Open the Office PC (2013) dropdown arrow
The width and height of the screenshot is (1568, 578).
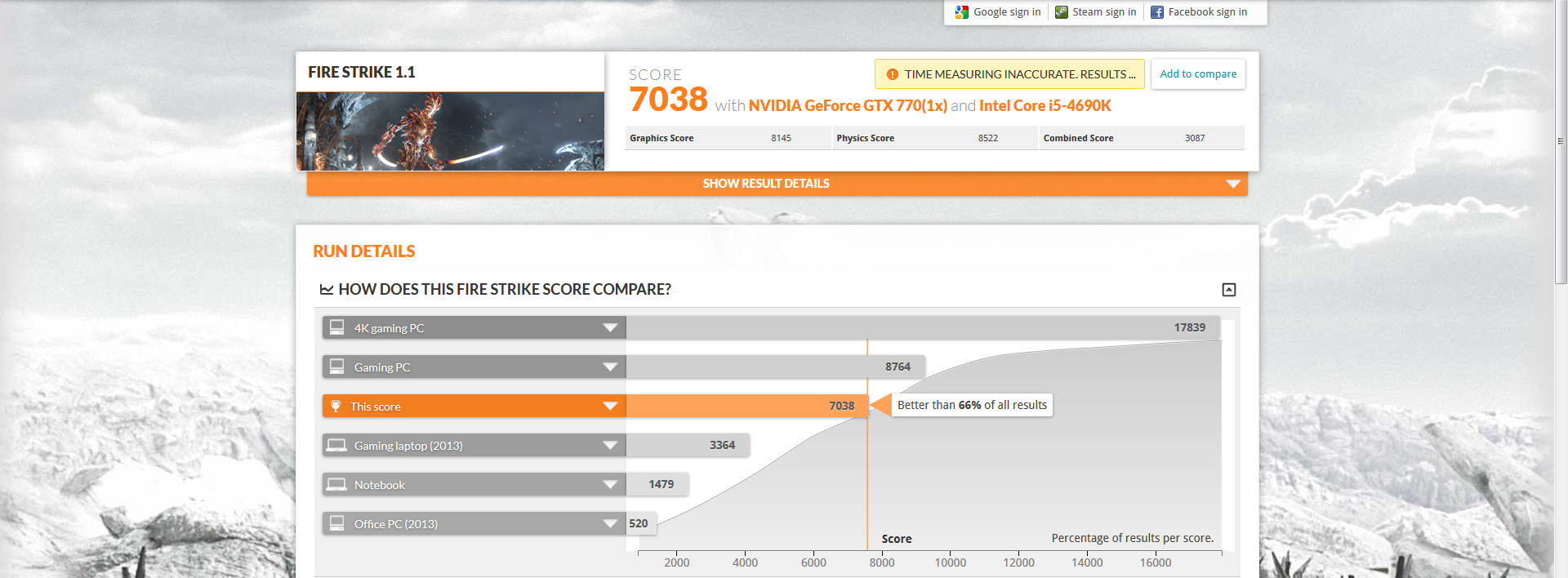tap(610, 523)
